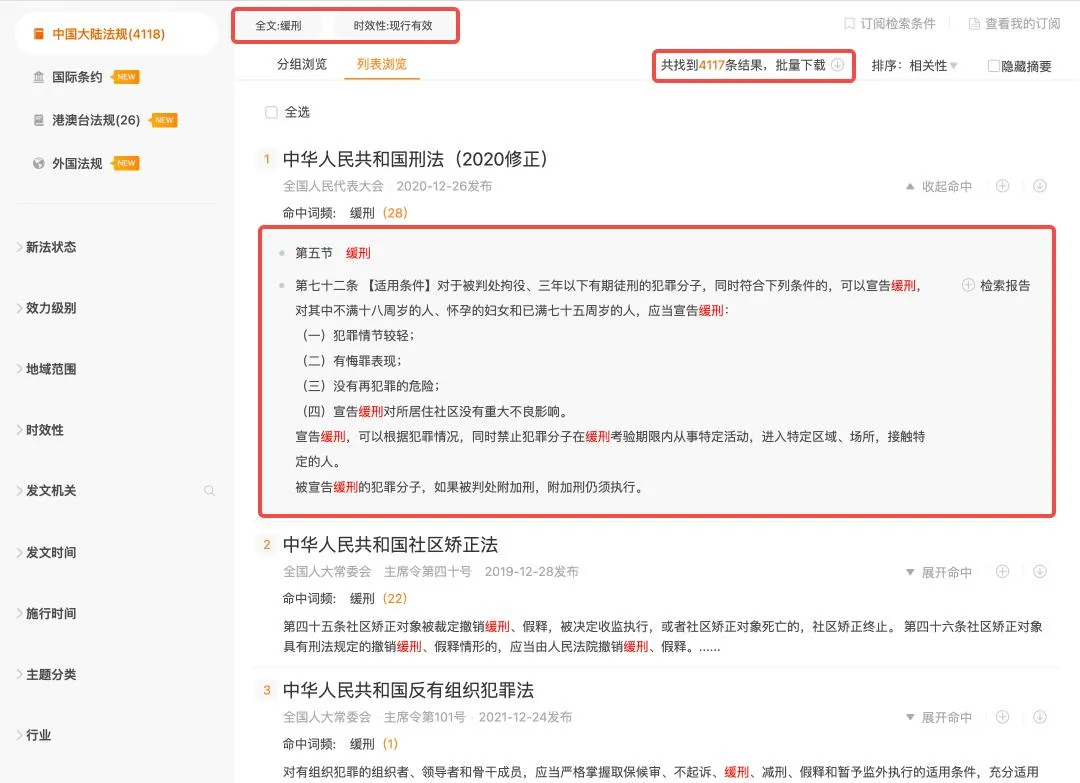Image resolution: width=1080 pixels, height=783 pixels.
Task: Open the 中华人民共和国社区矫正法 title link
Action: point(390,545)
